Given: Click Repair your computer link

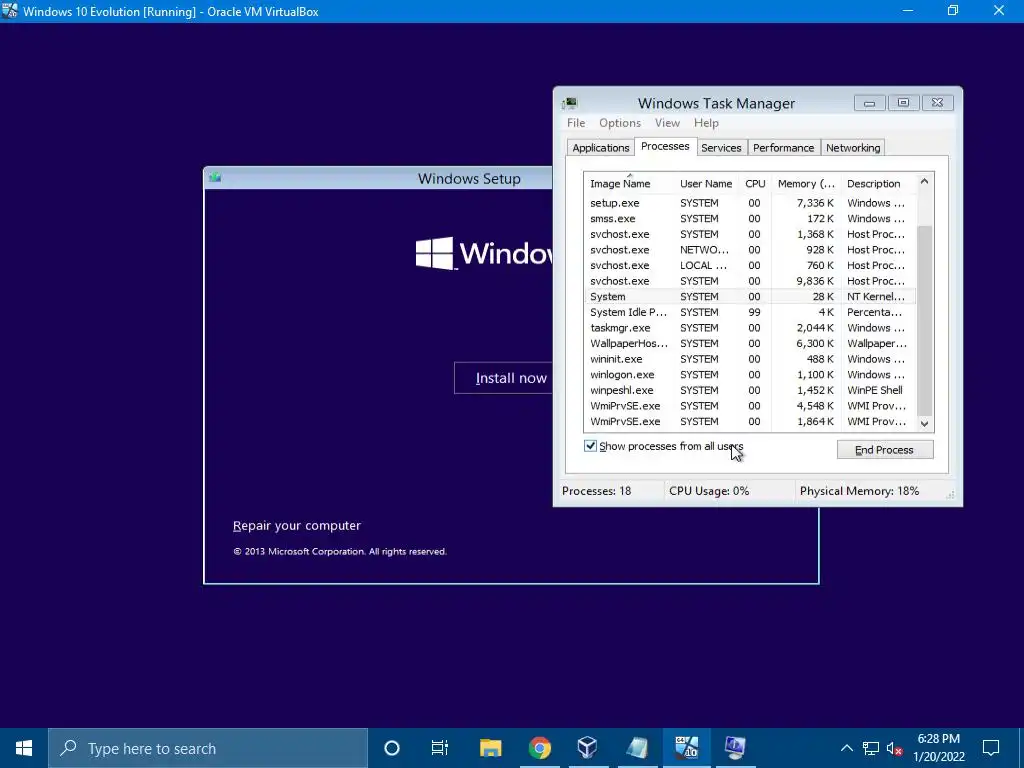Looking at the screenshot, I should tap(296, 526).
